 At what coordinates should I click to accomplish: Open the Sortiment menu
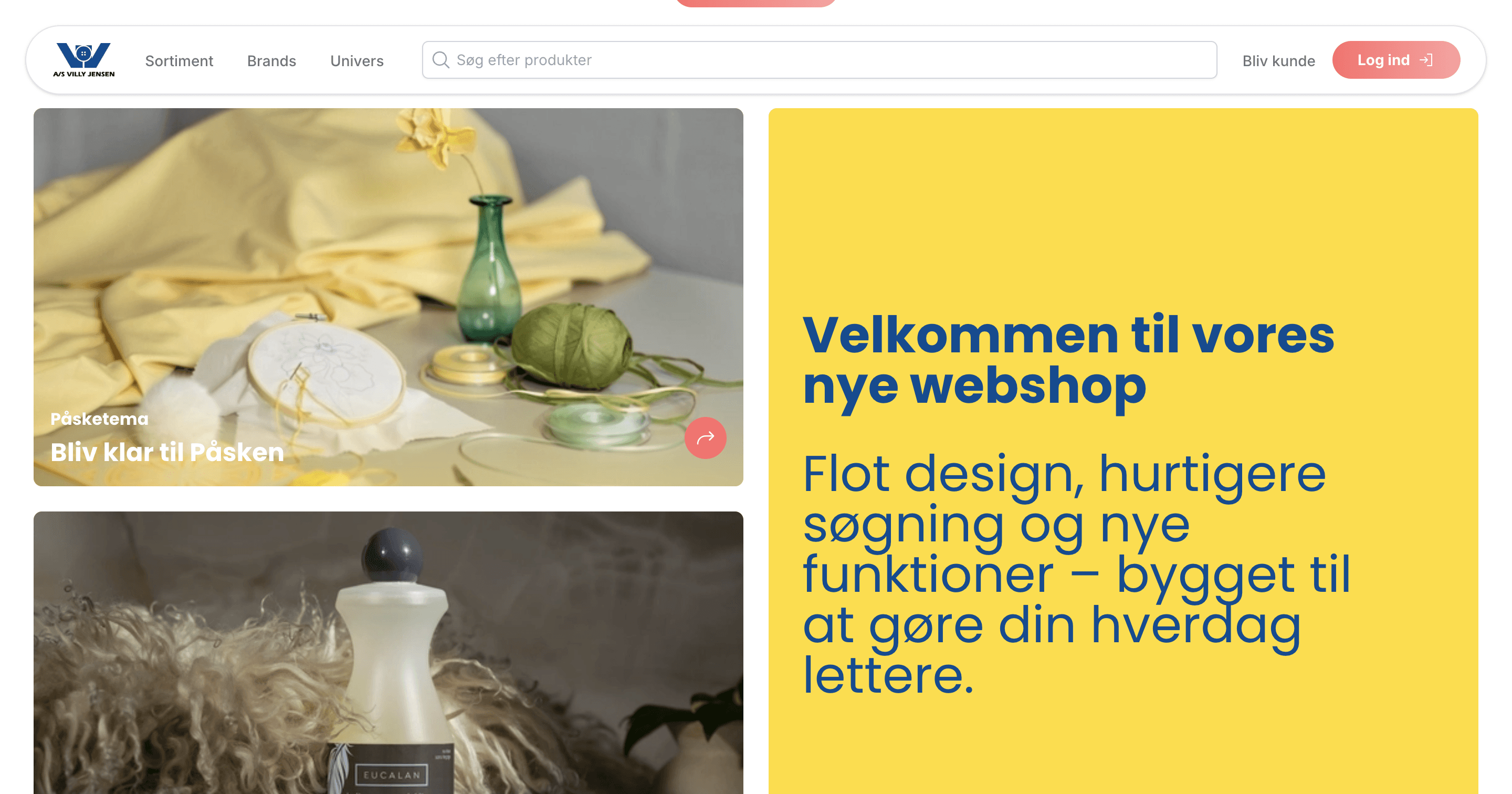179,60
